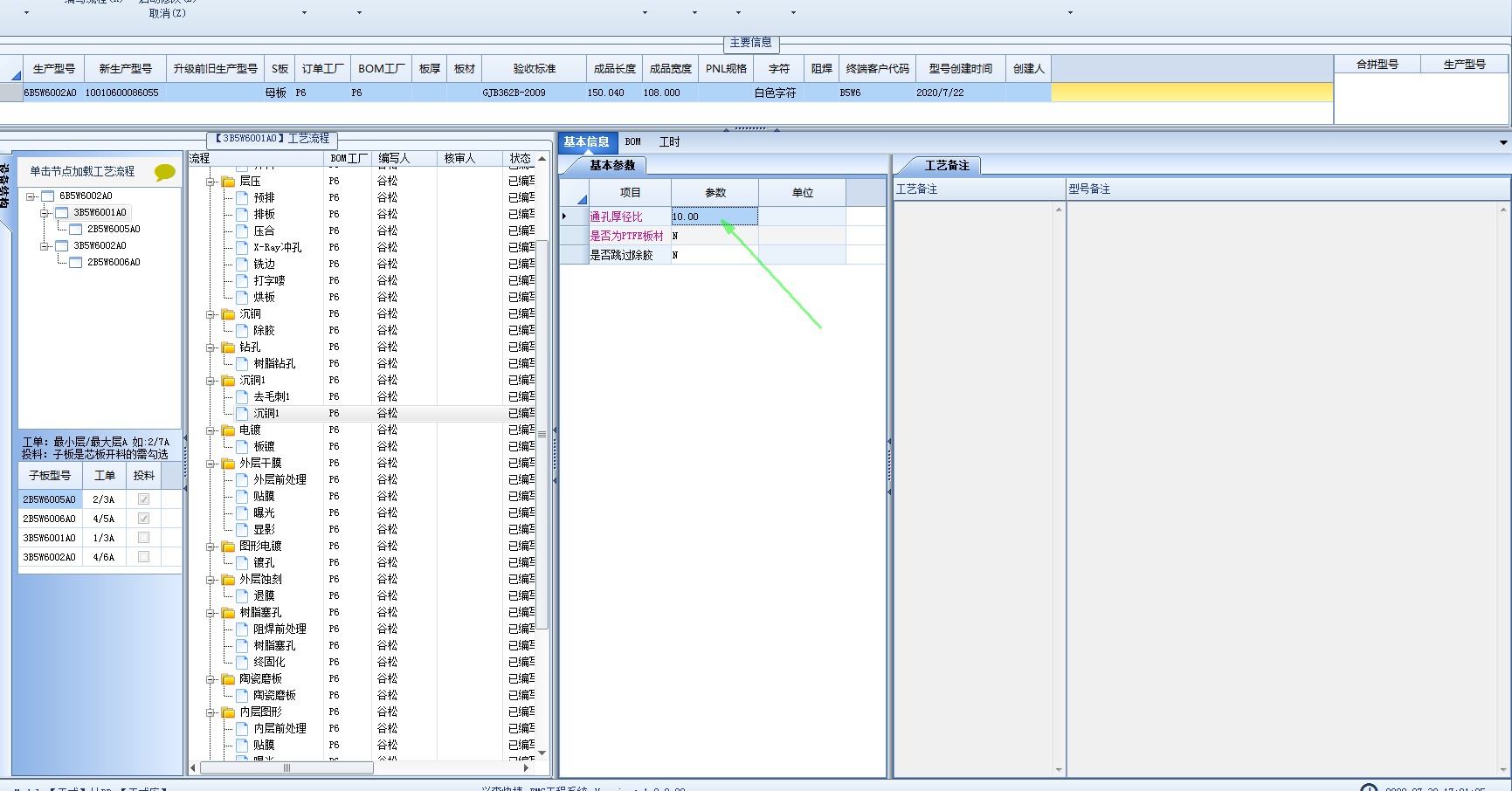Click the document icon of 烘板 step
1512x791 pixels.
(x=242, y=298)
